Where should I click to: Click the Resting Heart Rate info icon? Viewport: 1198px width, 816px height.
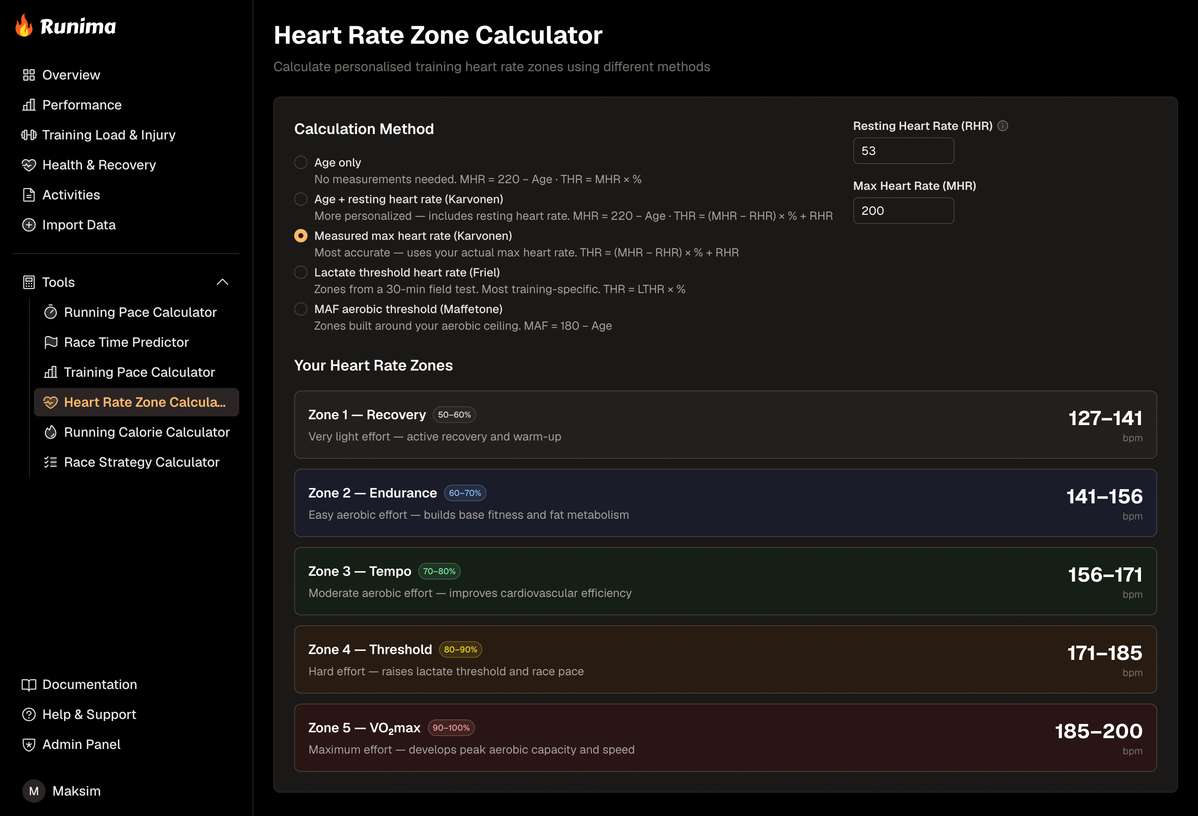(x=1002, y=126)
